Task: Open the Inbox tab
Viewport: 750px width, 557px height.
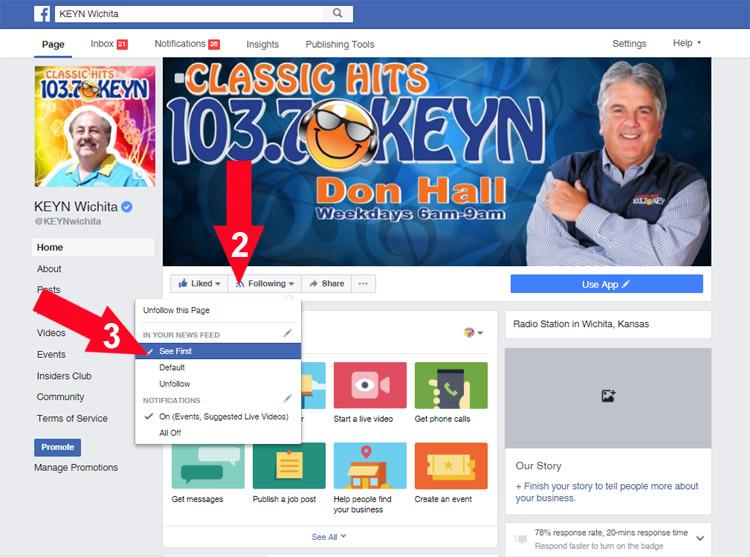Action: pos(109,44)
